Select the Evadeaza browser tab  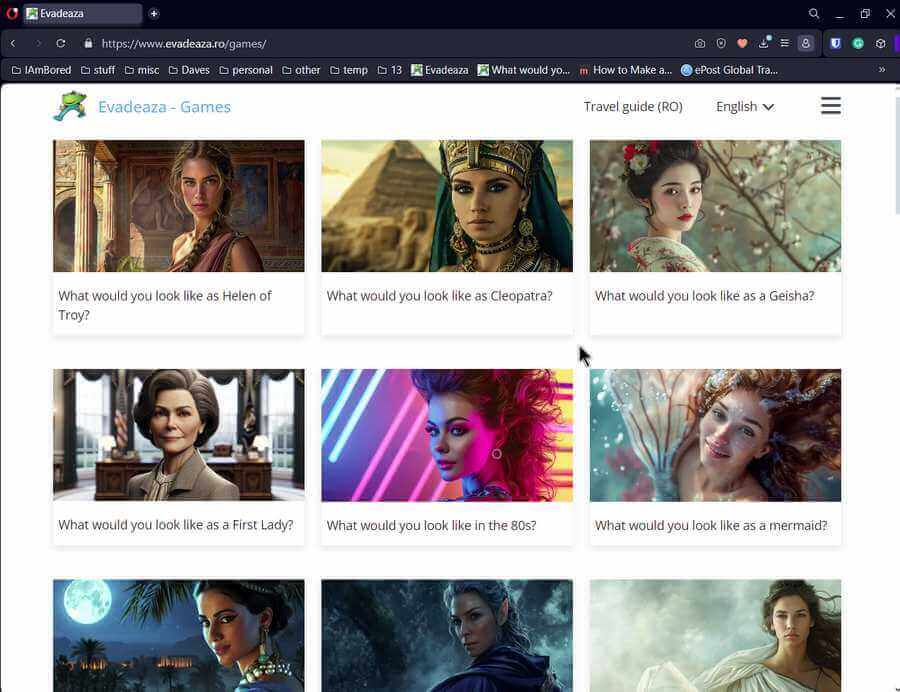point(83,13)
